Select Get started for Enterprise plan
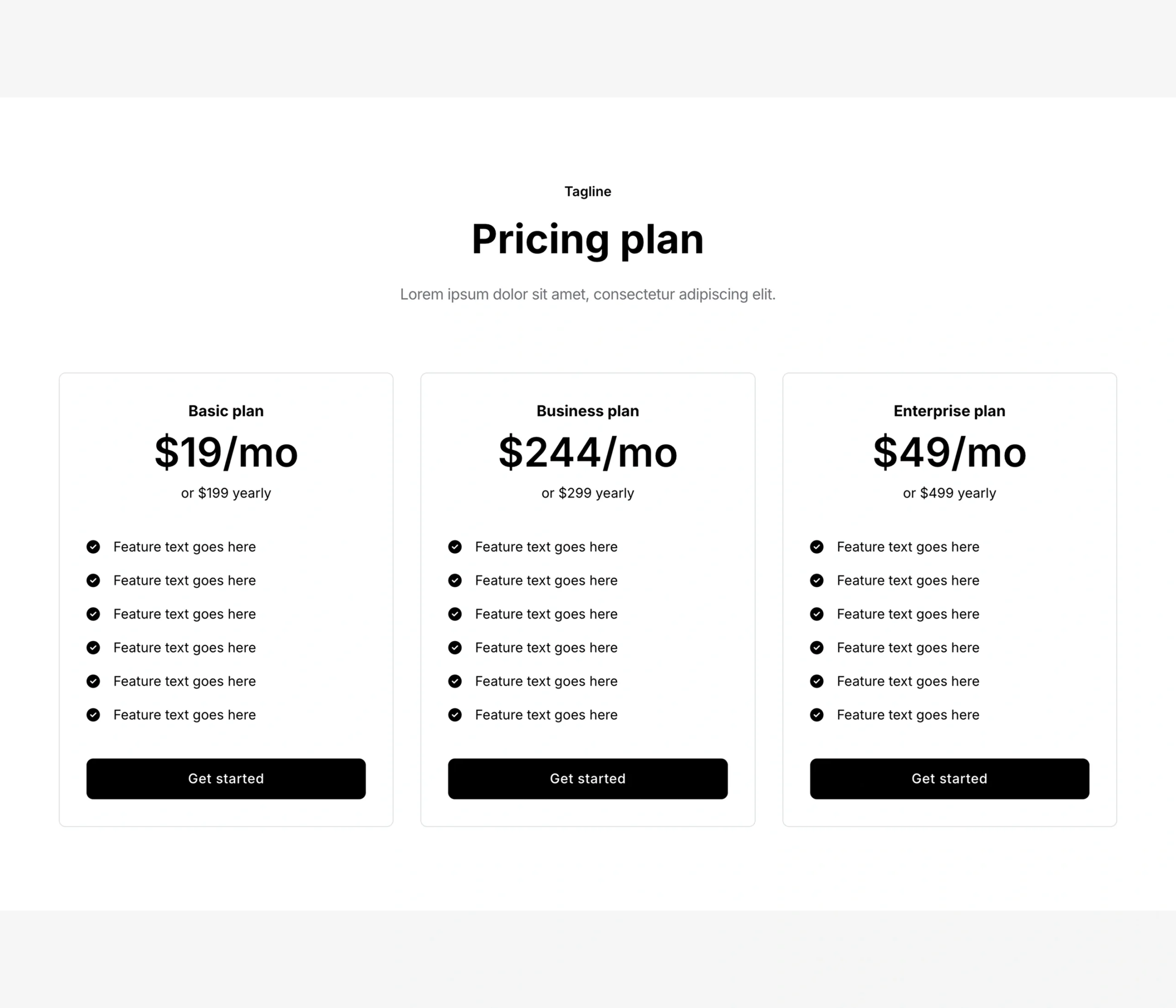This screenshot has width=1176, height=1008. point(949,779)
